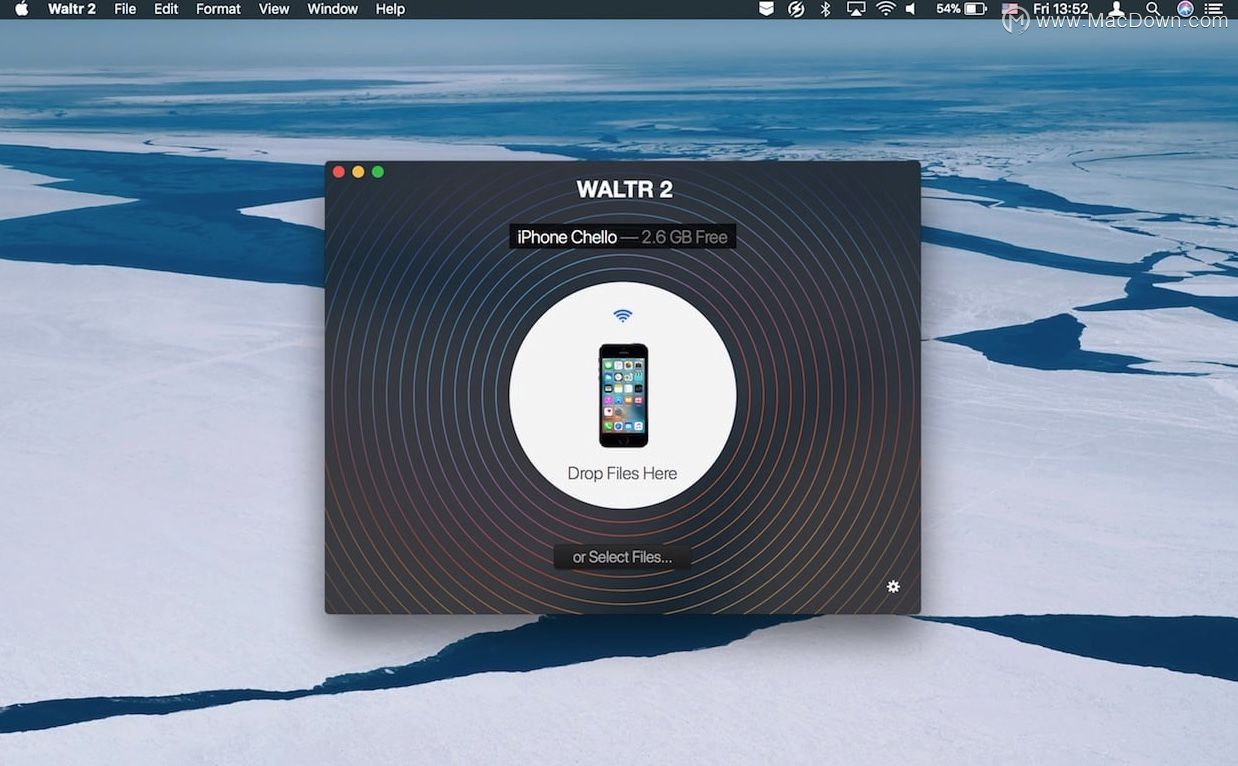
Task: Click the Wi-Fi connection icon above iPhone
Action: coord(623,316)
